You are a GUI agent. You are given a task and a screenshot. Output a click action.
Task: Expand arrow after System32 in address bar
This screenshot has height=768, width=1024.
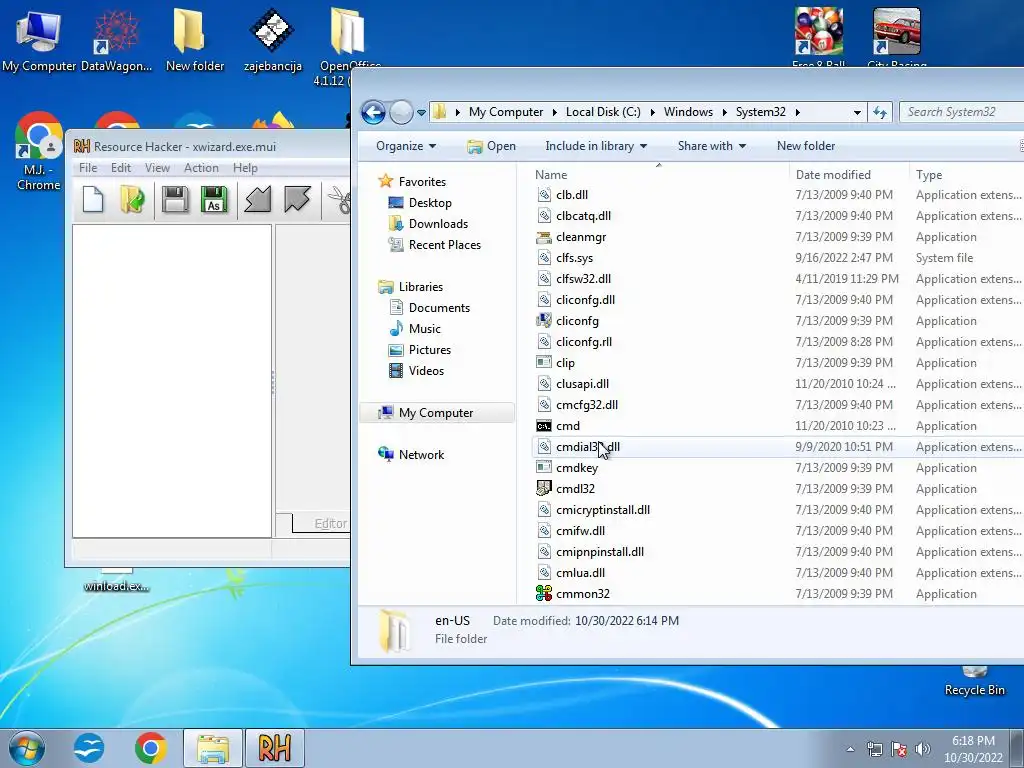click(x=797, y=112)
